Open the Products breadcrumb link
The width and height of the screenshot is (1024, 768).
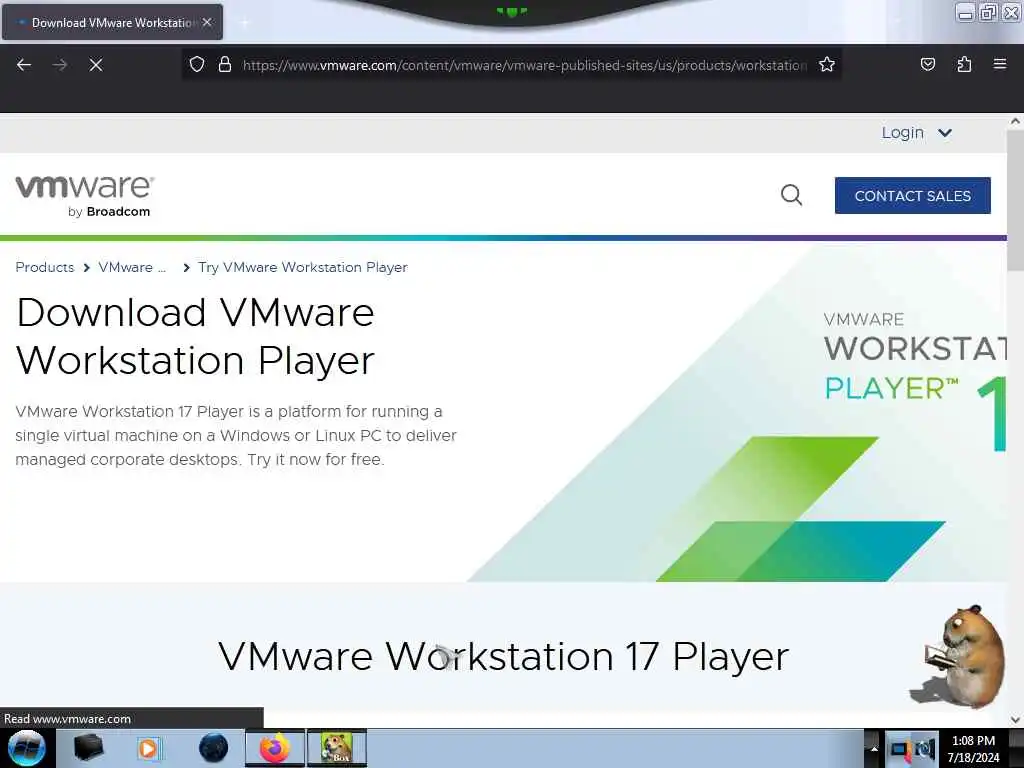[x=45, y=267]
